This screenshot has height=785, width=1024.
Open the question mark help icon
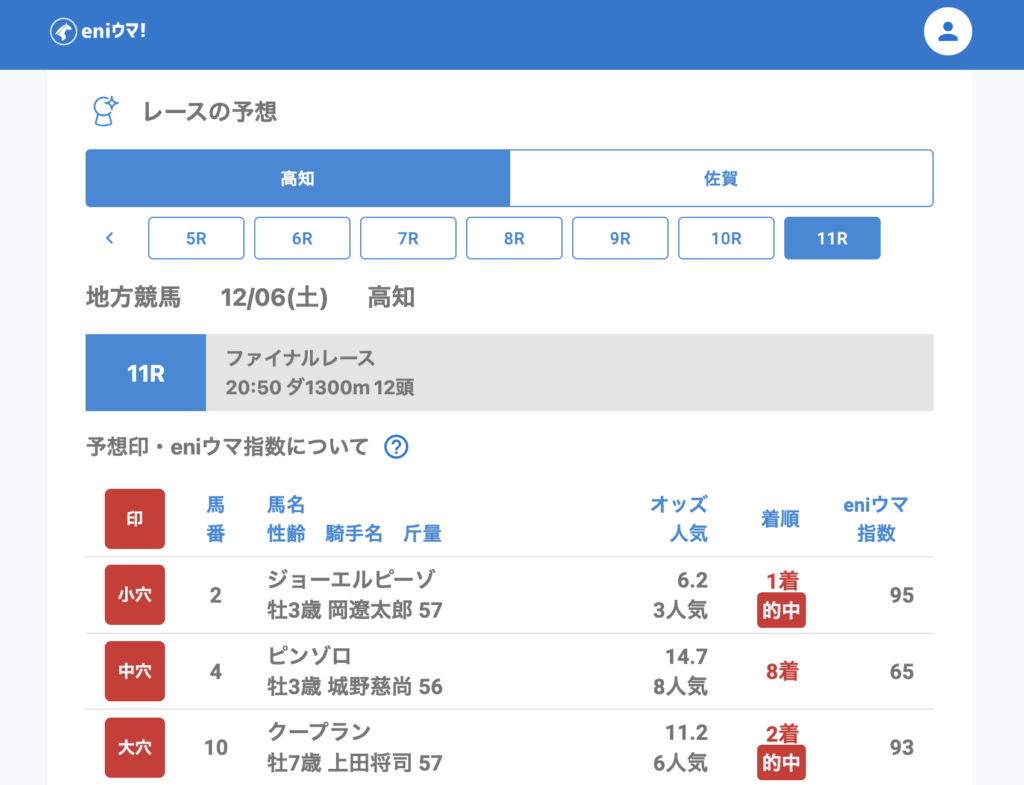[396, 447]
